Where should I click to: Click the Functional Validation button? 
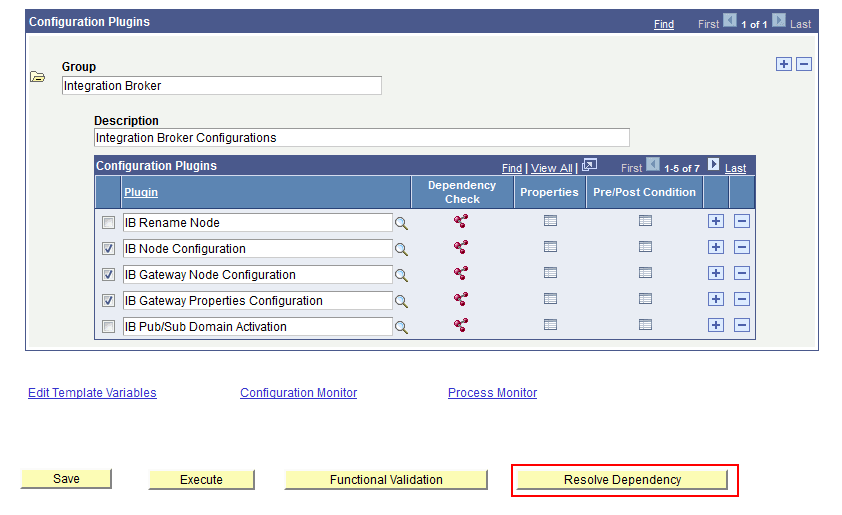(386, 480)
